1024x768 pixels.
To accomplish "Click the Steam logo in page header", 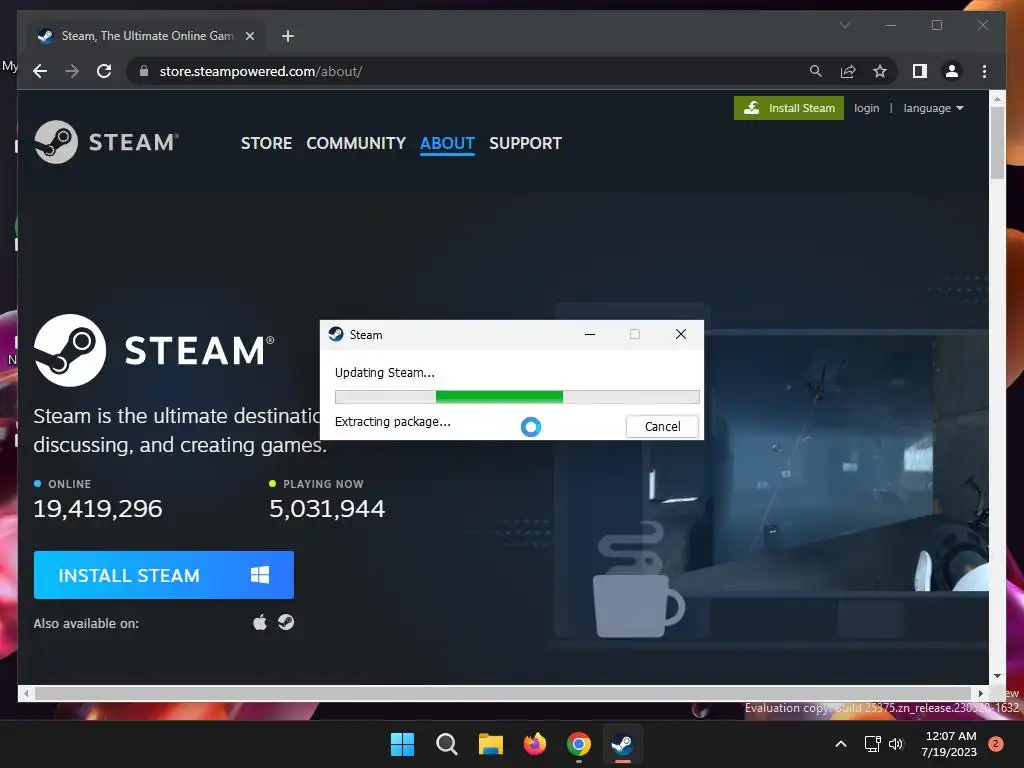I will coord(106,142).
